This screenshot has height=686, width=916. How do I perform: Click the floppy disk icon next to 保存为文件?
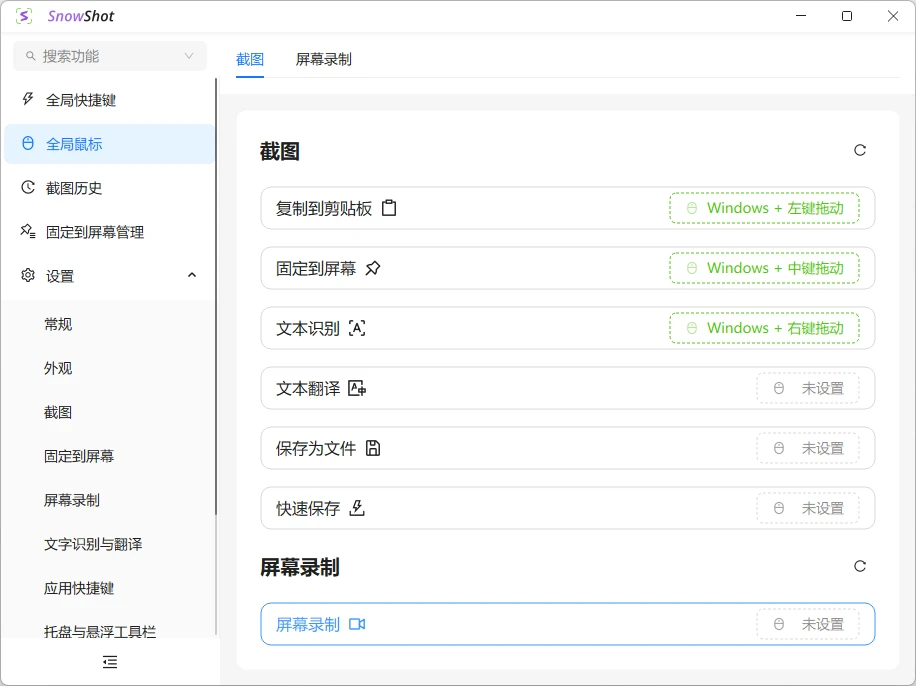(373, 448)
